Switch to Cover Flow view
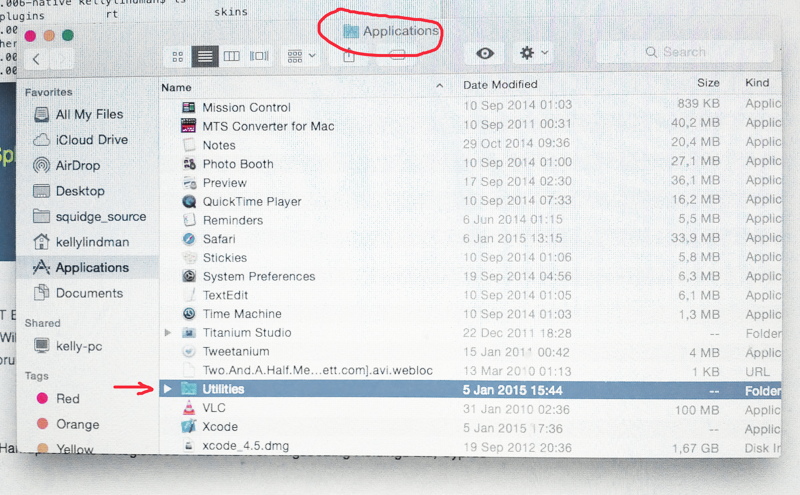 click(x=259, y=56)
